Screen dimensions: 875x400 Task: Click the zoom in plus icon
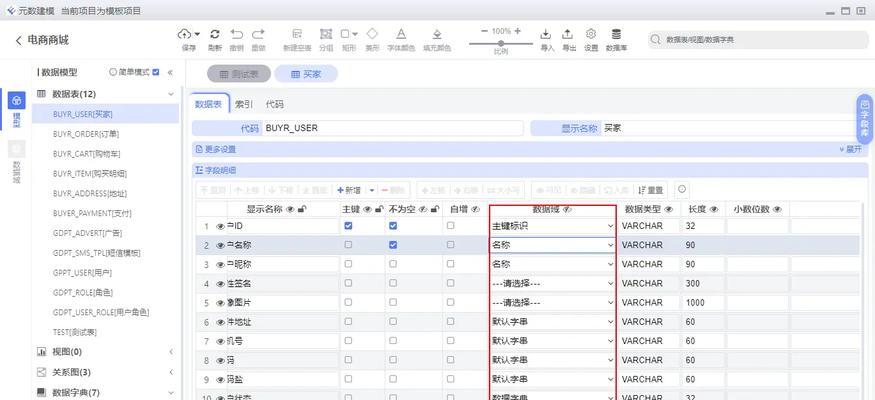[x=518, y=31]
